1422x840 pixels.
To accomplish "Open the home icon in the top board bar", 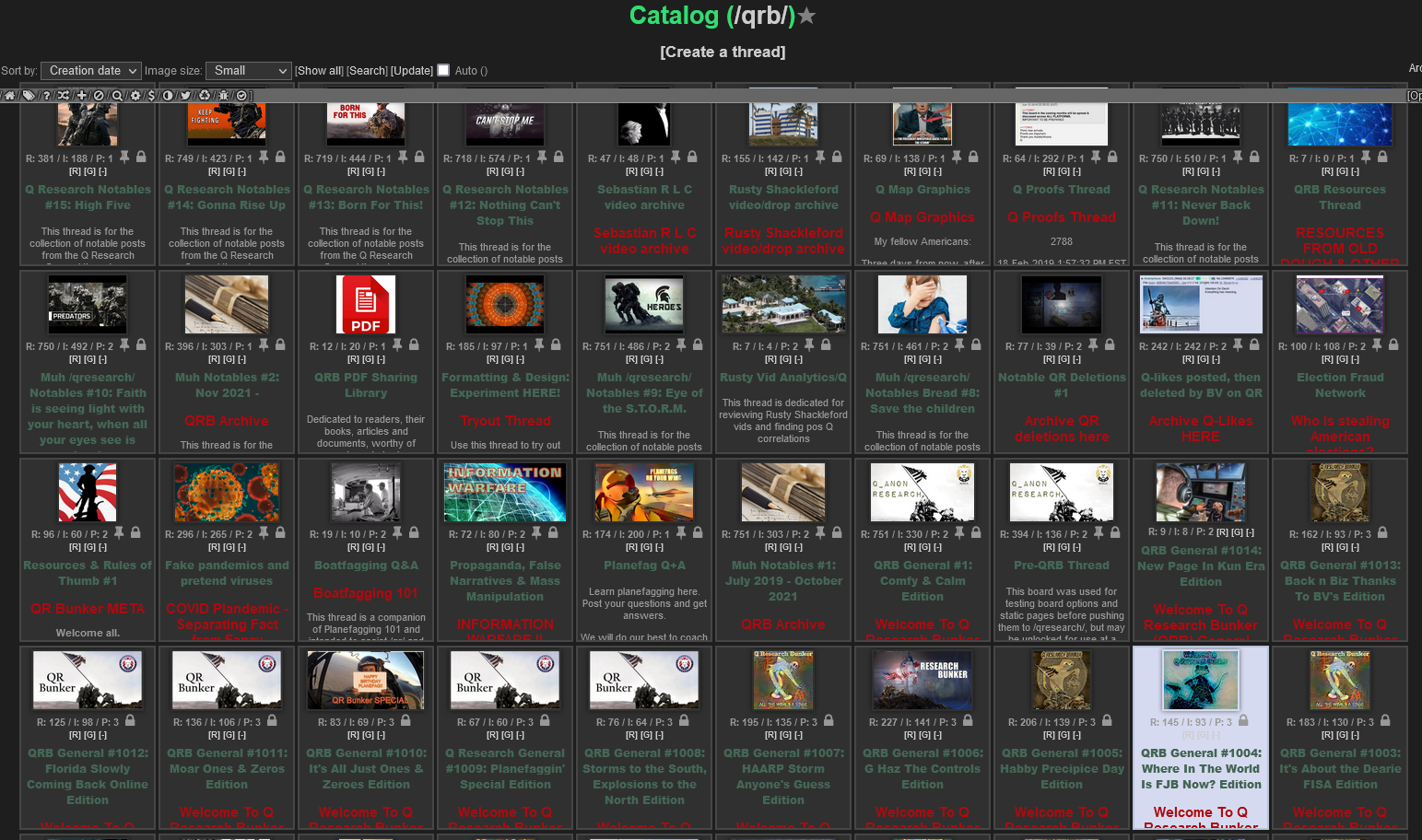I will coord(9,96).
